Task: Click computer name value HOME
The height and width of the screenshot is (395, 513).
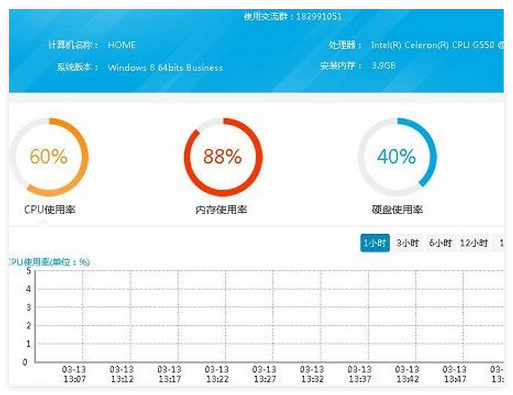Action: (x=122, y=45)
